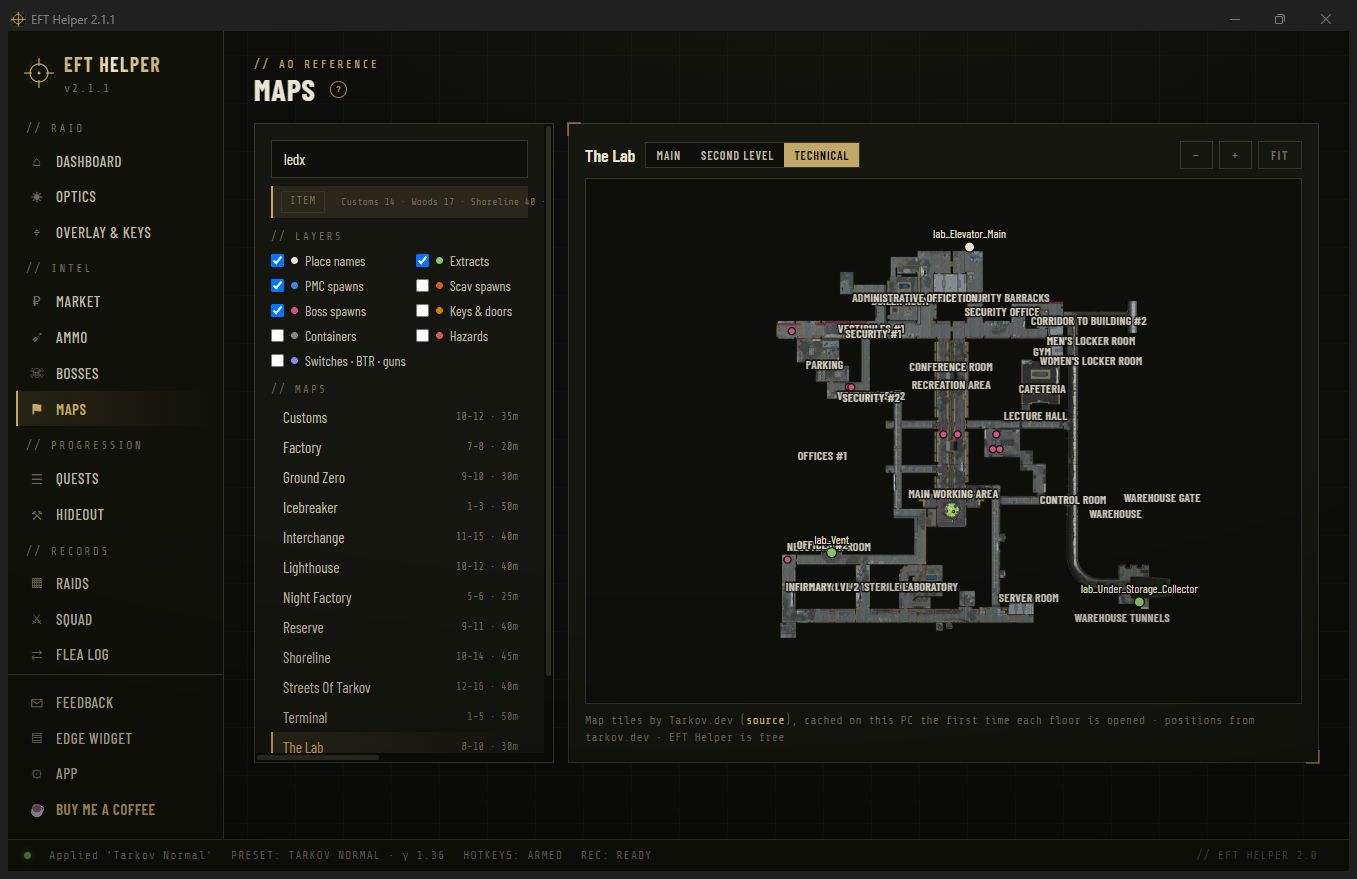Open the help icon beside MAPS
This screenshot has width=1357, height=879.
point(338,91)
